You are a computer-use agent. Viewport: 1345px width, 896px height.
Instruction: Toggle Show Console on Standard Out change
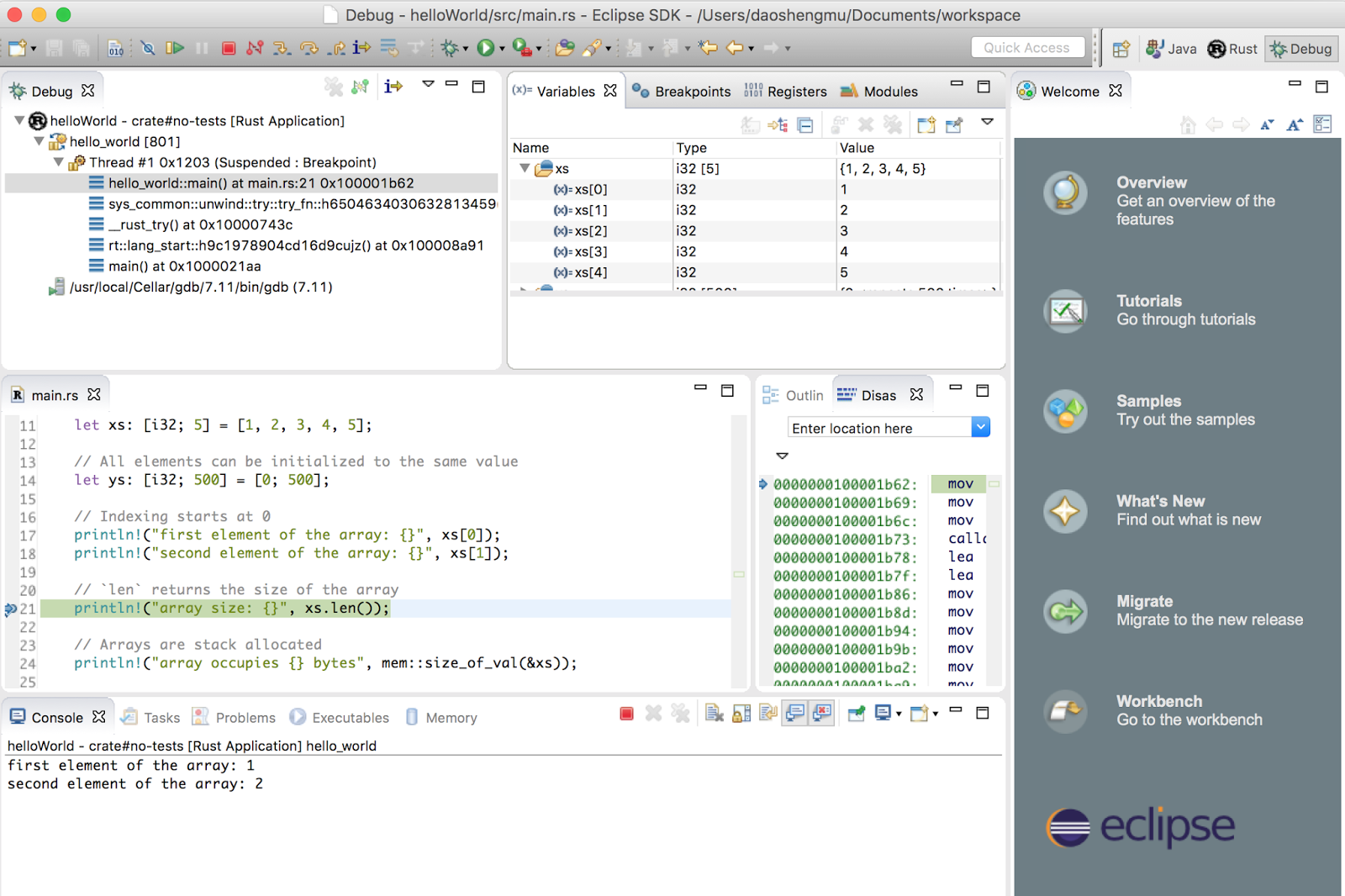[795, 714]
